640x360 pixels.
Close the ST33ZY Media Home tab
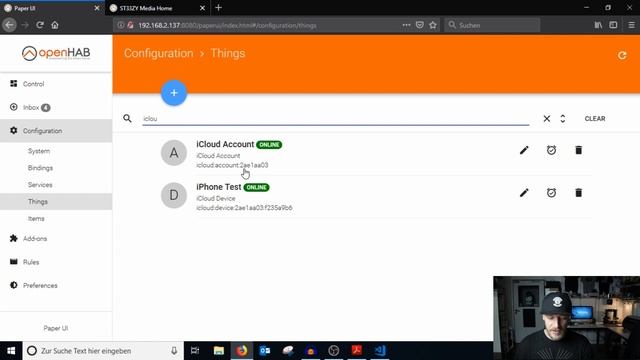202,8
